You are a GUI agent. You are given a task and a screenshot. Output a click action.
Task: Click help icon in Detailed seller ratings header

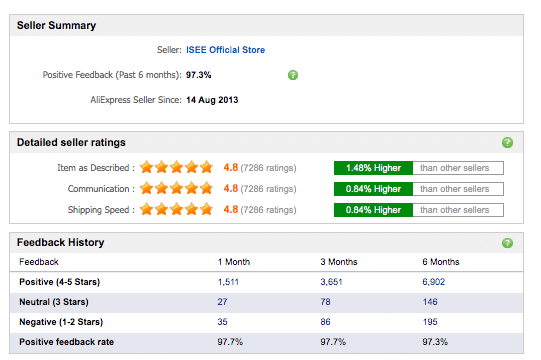point(507,142)
